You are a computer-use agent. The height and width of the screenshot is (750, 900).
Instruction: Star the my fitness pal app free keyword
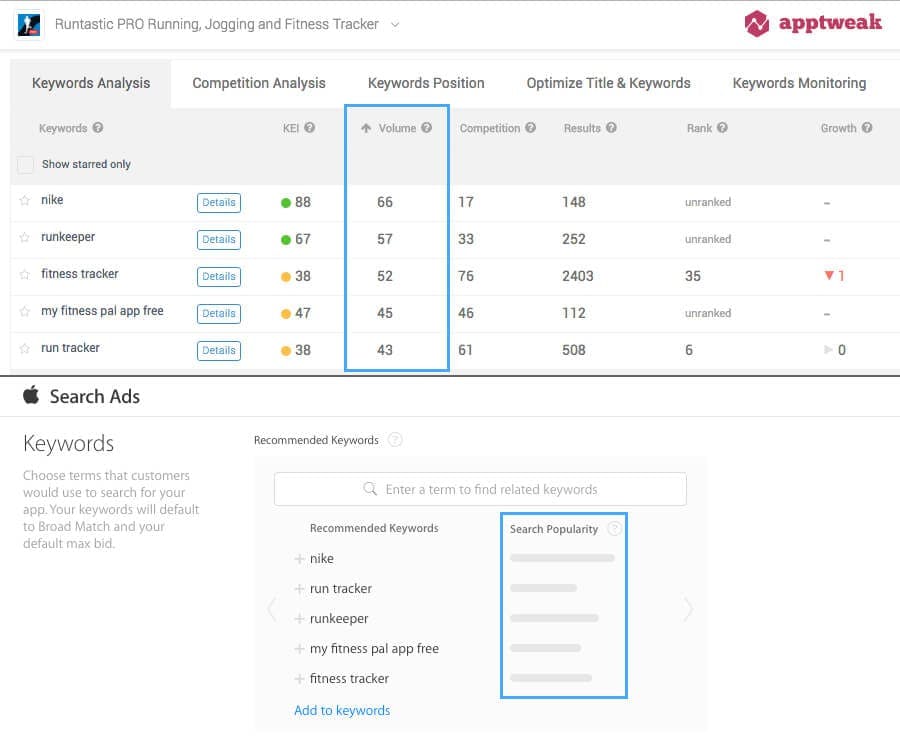pyautogui.click(x=25, y=312)
